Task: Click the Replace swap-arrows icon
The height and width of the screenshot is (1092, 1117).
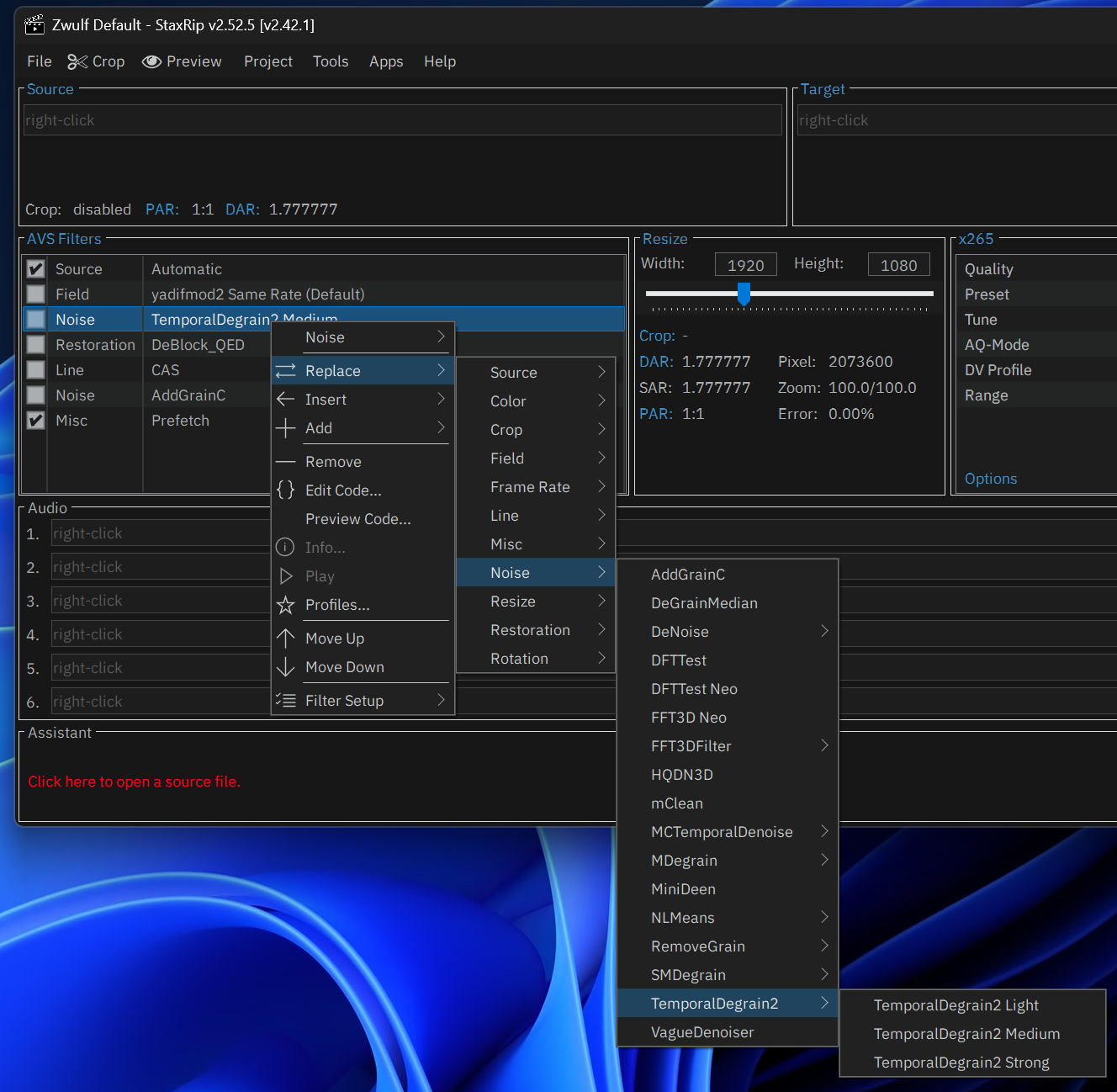Action: coord(286,371)
